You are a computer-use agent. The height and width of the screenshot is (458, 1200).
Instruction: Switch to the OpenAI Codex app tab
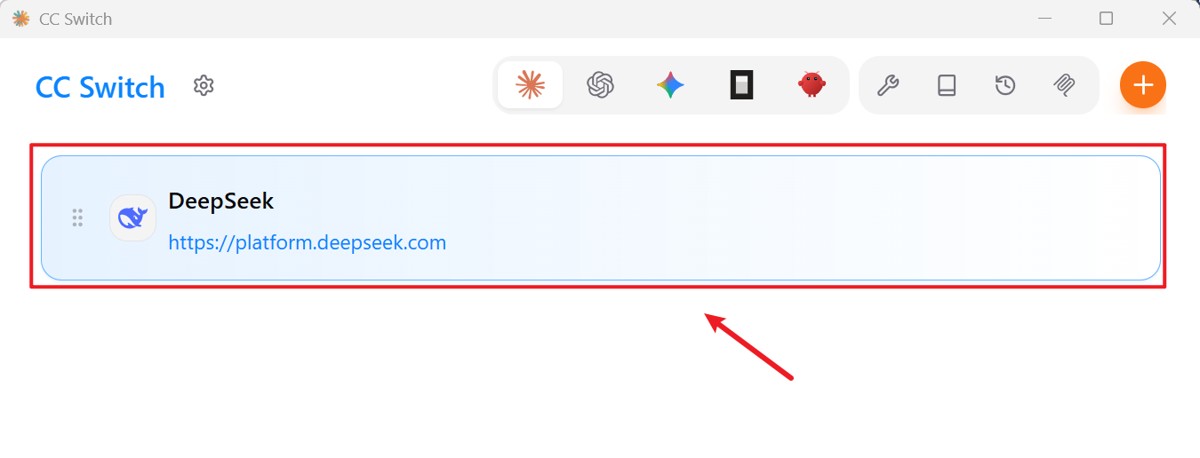click(600, 86)
